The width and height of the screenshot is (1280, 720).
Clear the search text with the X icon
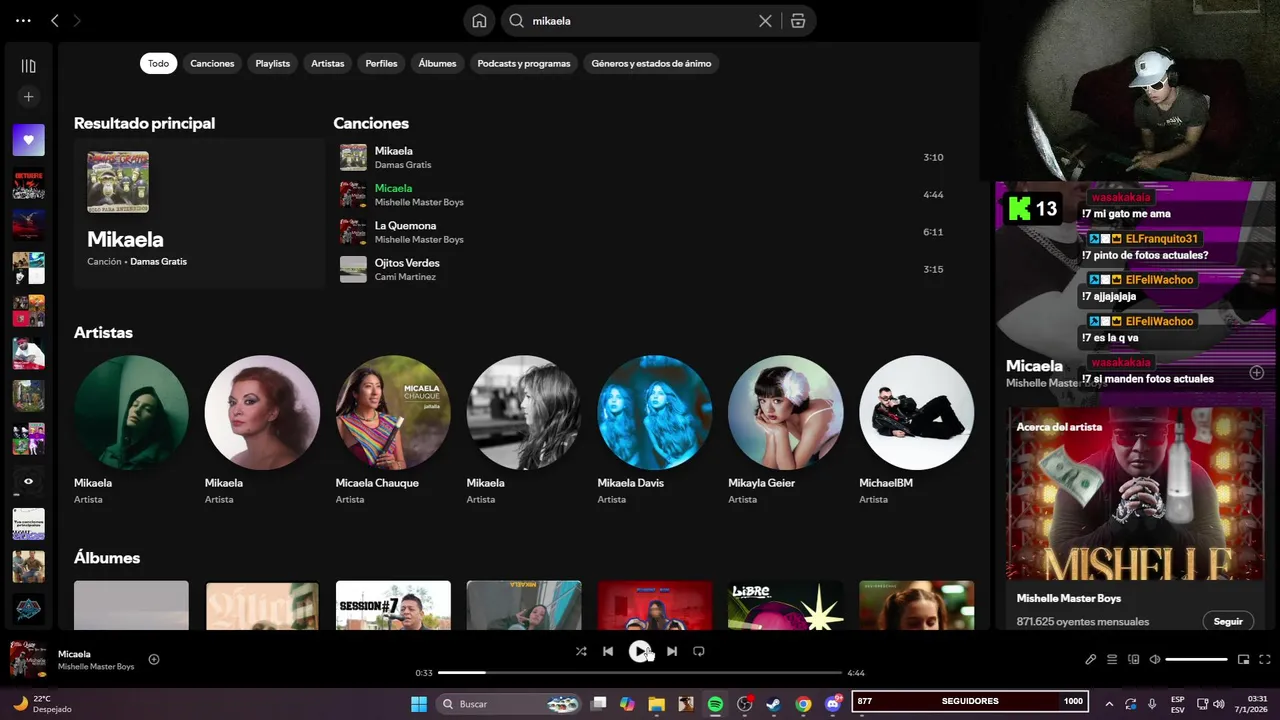pos(765,21)
